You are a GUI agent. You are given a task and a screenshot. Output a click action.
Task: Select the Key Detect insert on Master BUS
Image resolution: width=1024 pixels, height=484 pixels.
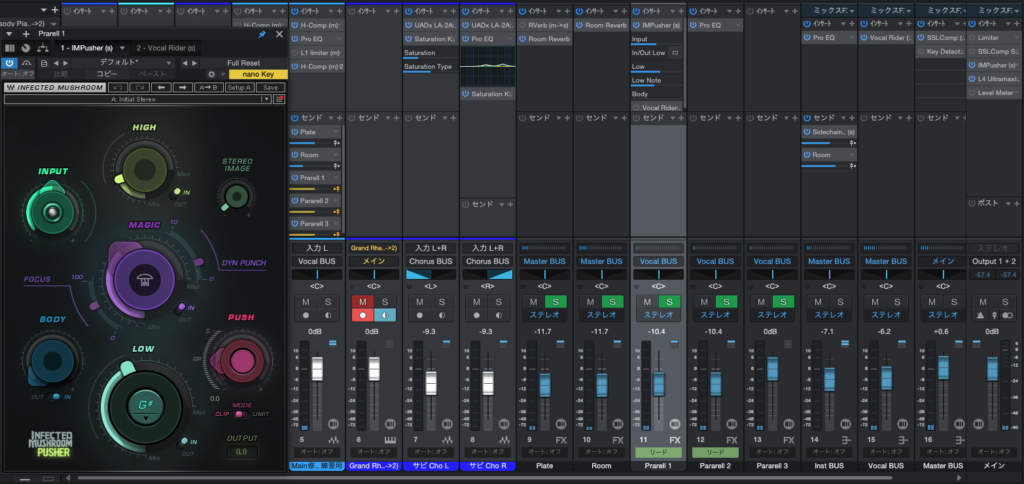(x=940, y=52)
